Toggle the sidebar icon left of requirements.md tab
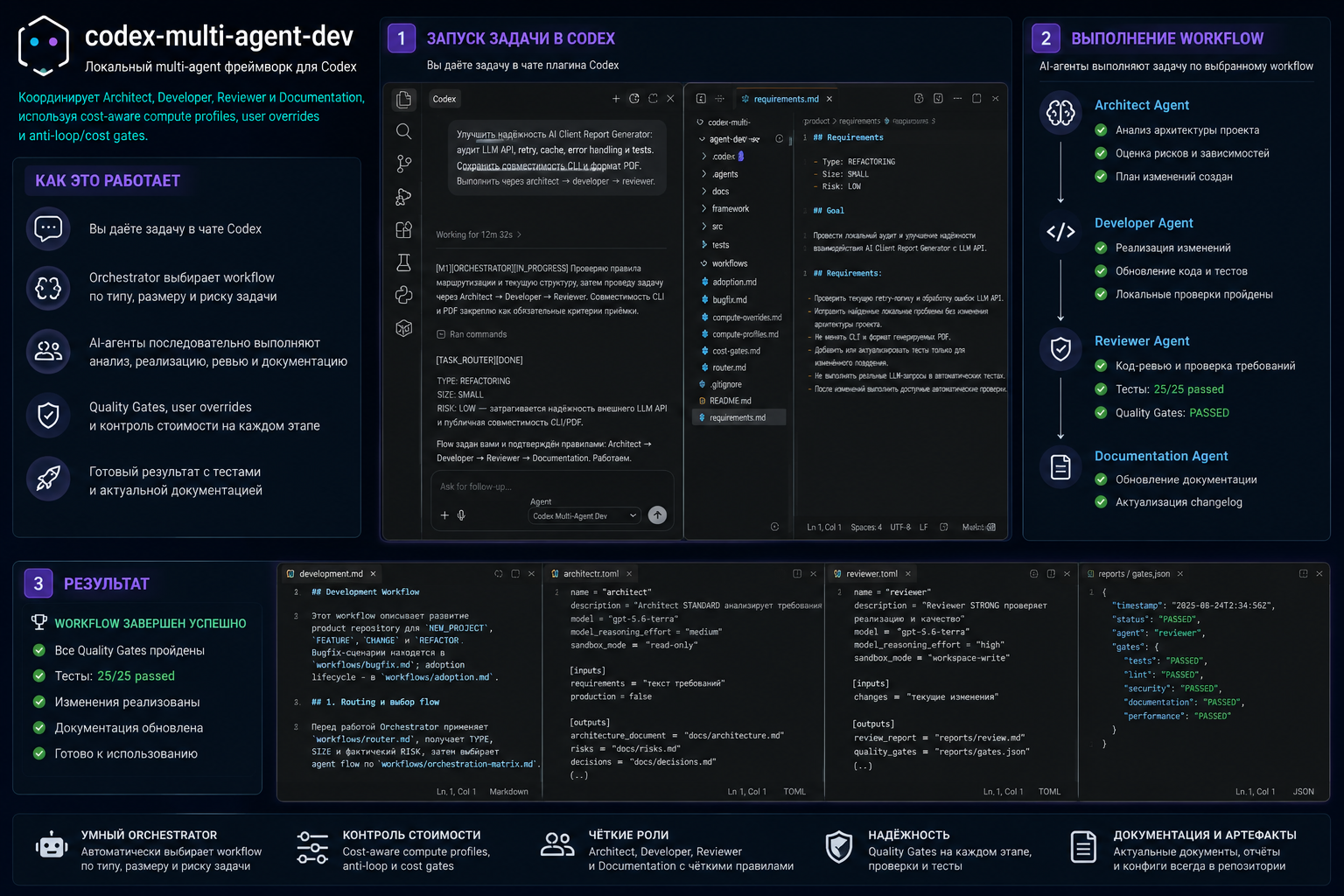1344x896 pixels. click(701, 99)
